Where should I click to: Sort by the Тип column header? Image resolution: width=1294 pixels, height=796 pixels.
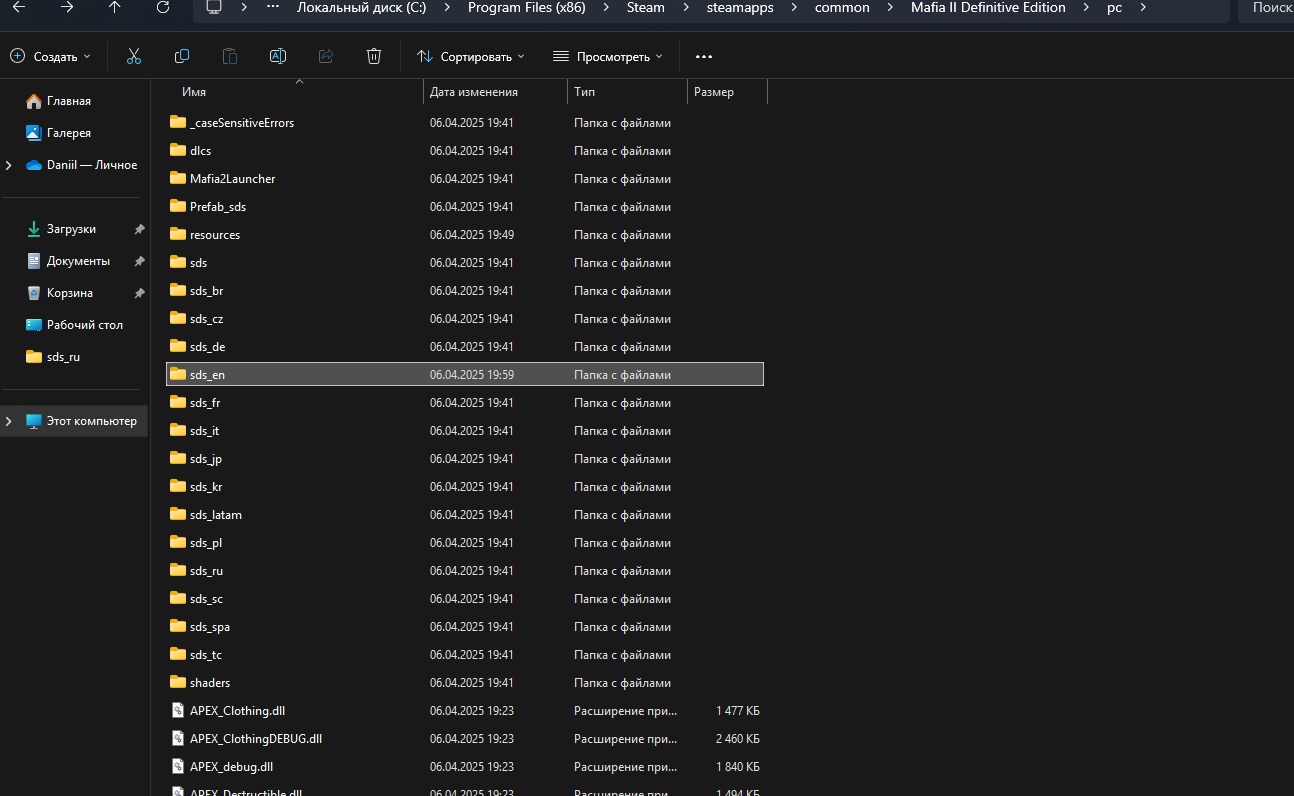tap(585, 92)
